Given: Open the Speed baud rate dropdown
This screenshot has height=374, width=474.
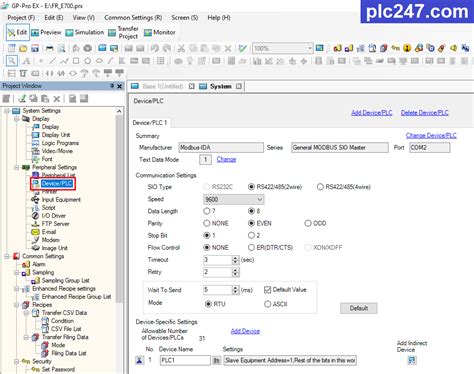Looking at the screenshot, I should (233, 199).
